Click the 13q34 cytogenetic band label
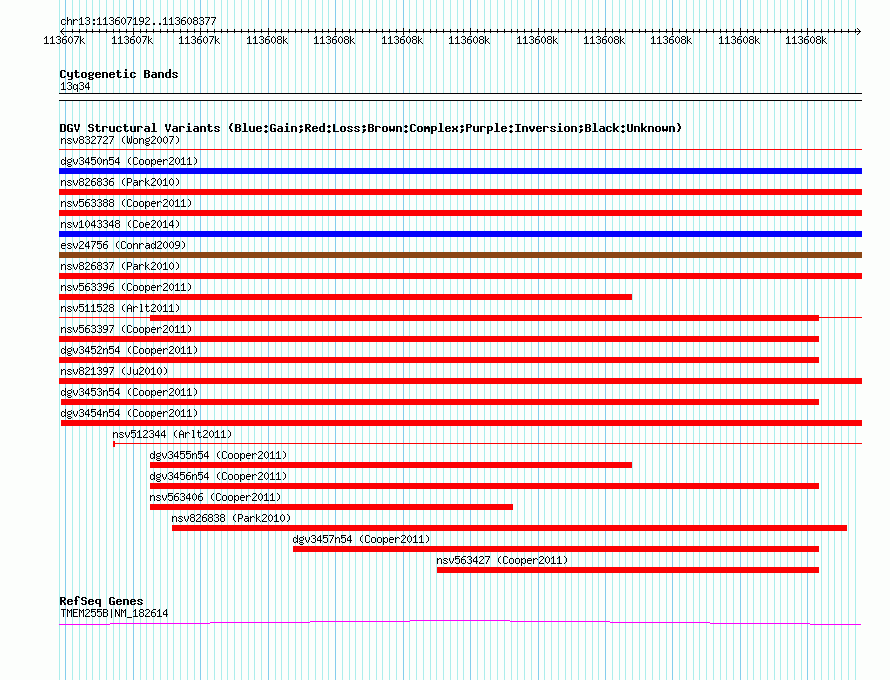The image size is (890, 680). (x=75, y=86)
